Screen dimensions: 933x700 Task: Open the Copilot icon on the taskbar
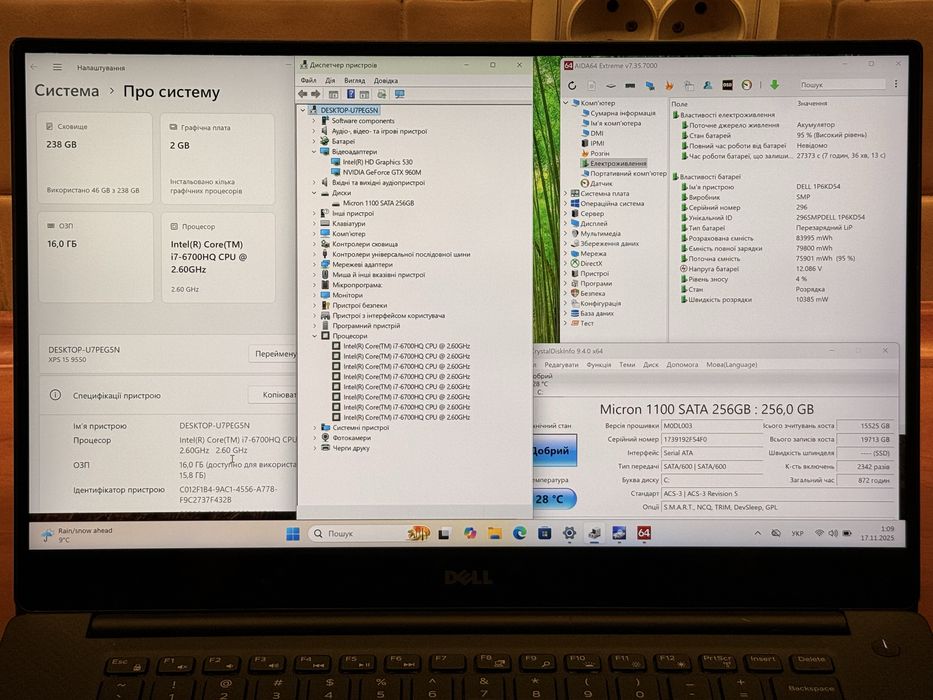pos(470,533)
